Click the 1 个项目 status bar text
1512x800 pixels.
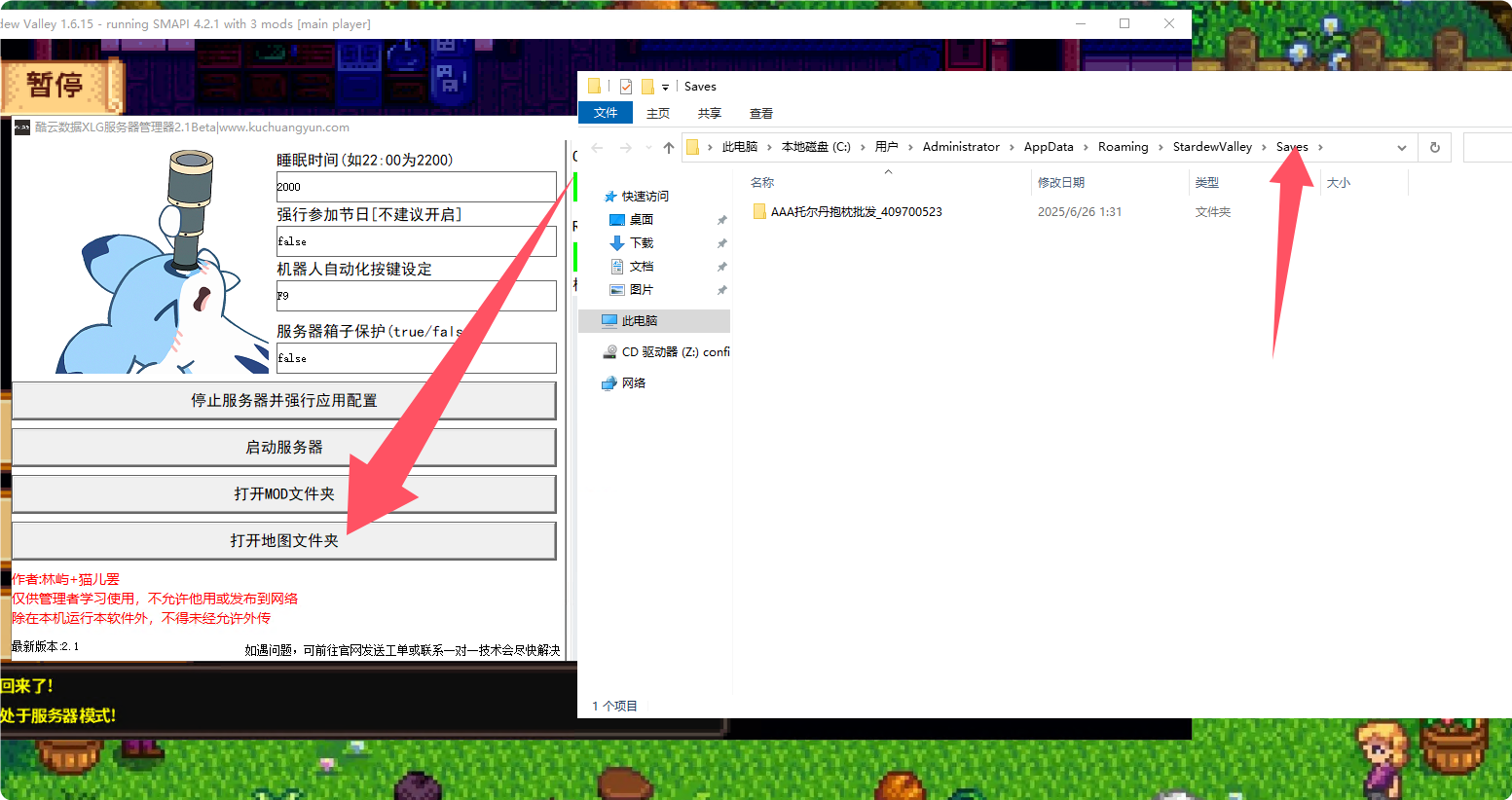pyautogui.click(x=614, y=707)
